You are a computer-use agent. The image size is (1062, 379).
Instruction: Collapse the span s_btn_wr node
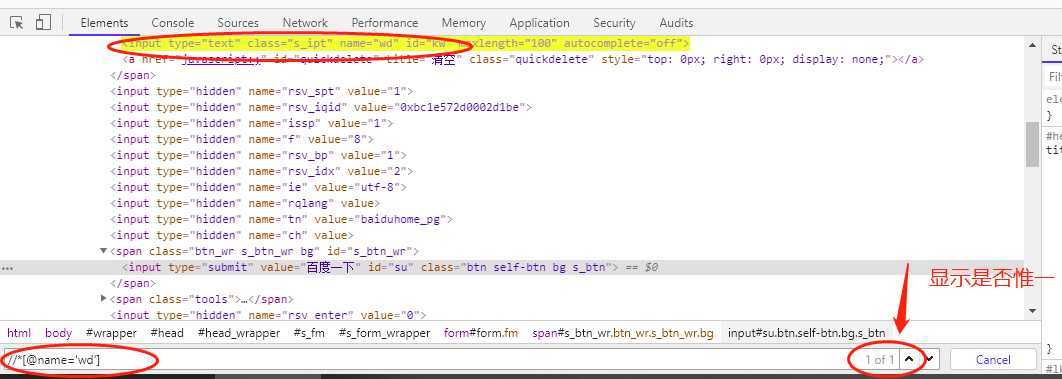[x=104, y=251]
